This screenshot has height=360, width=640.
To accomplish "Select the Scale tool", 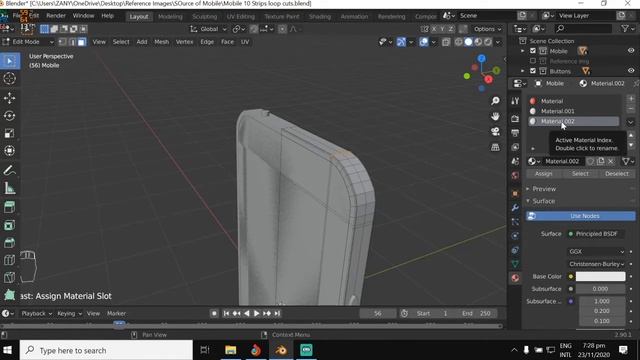I will pos(10,133).
